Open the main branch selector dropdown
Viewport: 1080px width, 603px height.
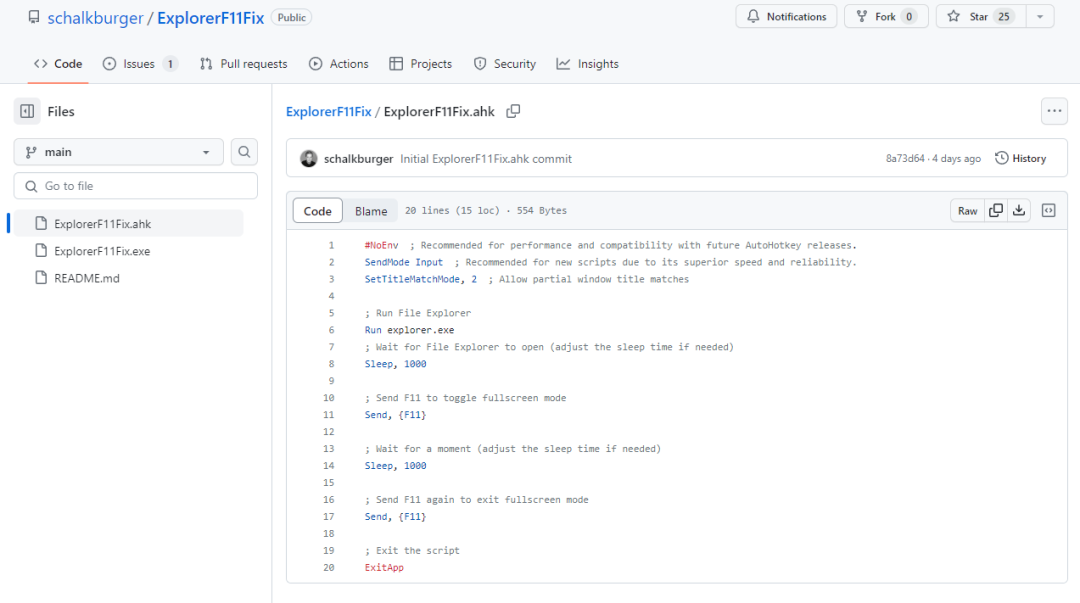tap(118, 152)
